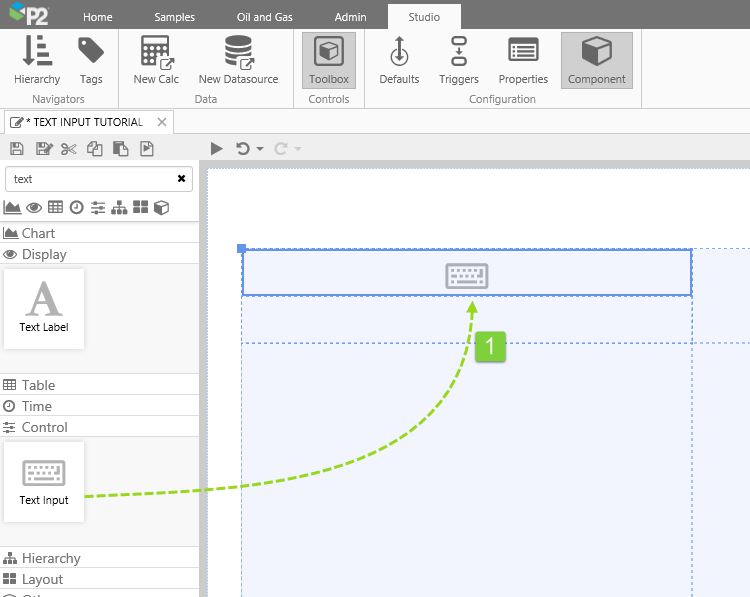Open the Hierarchy navigator
This screenshot has height=597, width=750.
37,60
